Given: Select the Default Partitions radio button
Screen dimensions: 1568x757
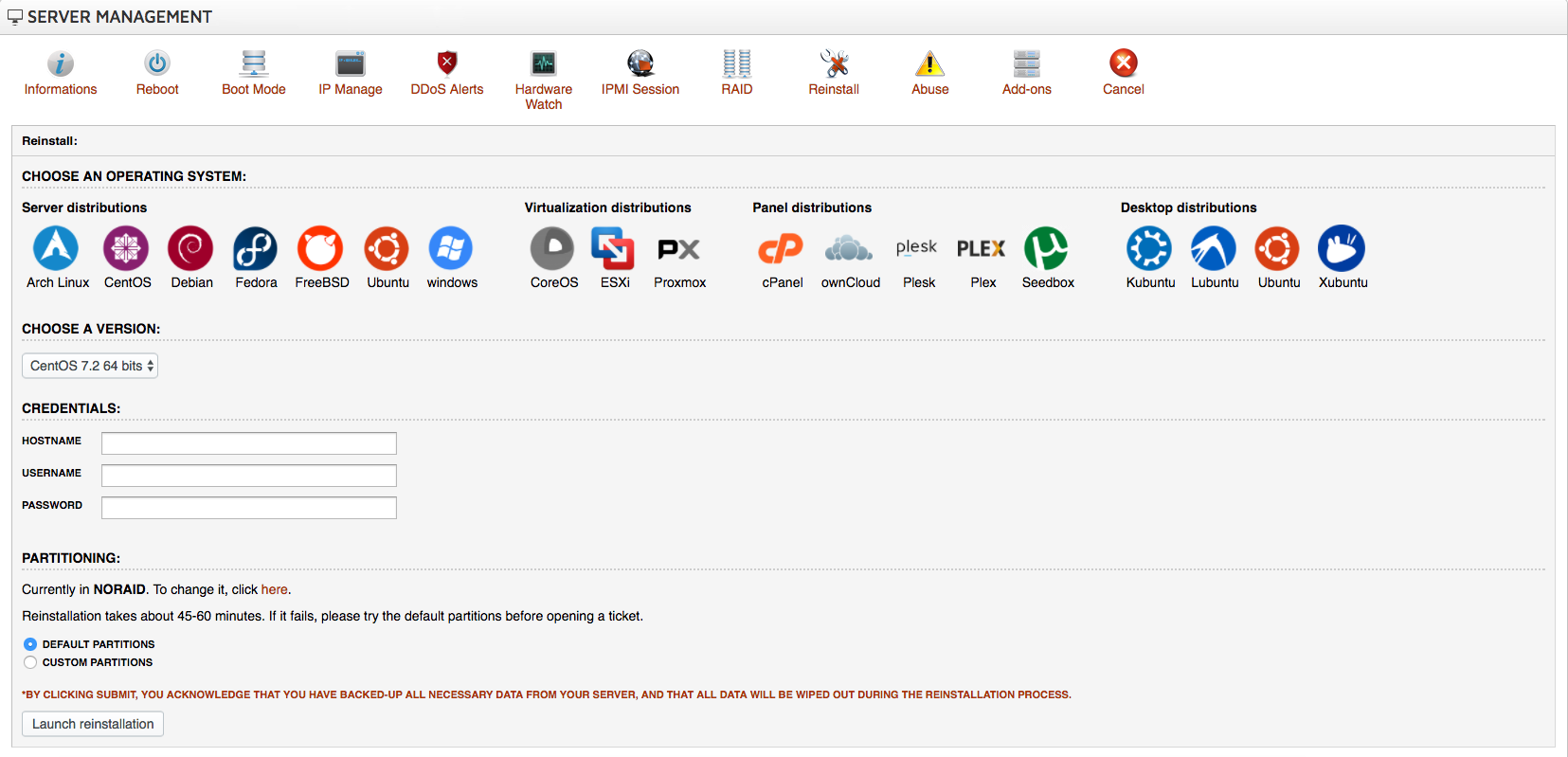Looking at the screenshot, I should pos(30,644).
